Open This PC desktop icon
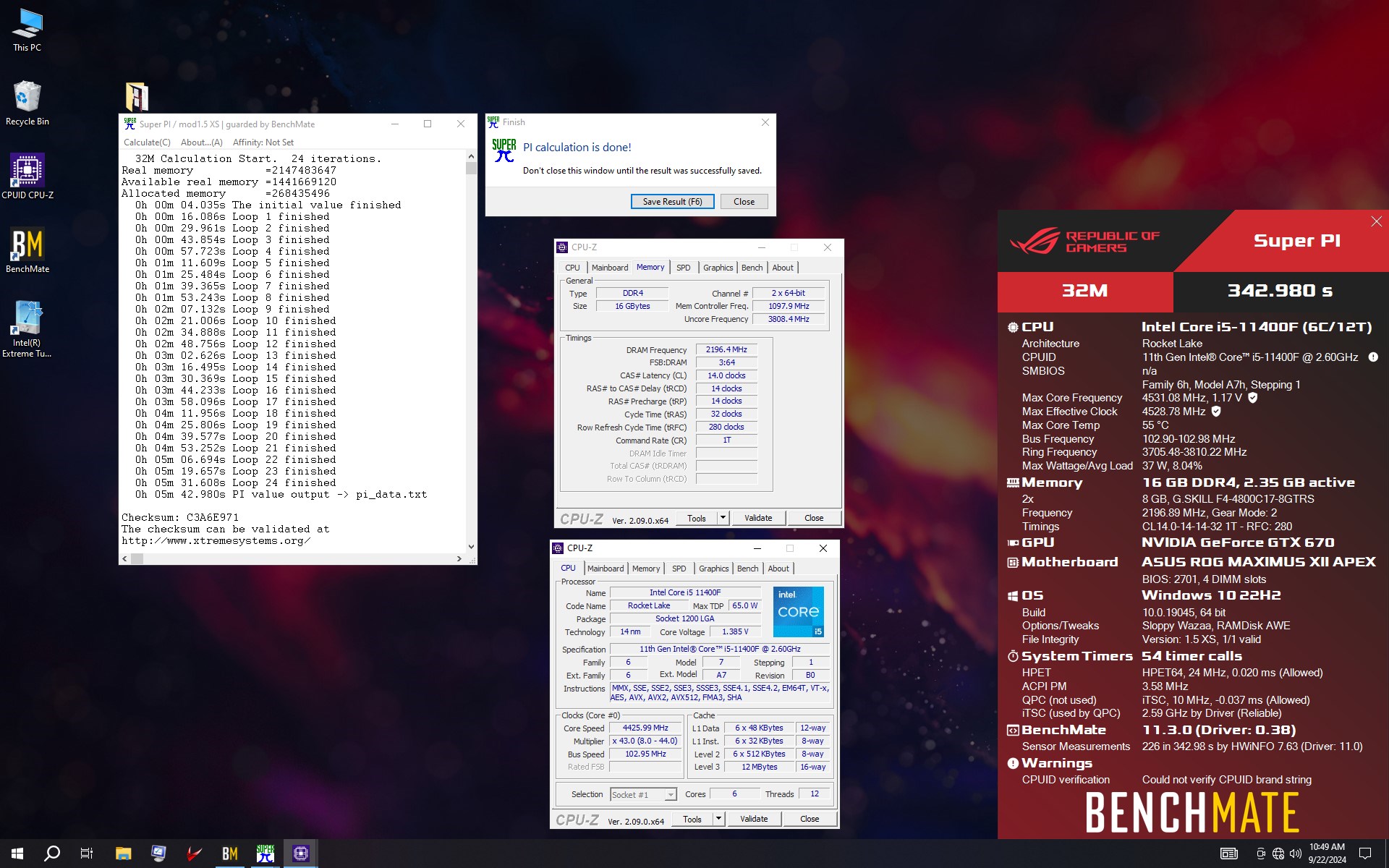 [27, 30]
